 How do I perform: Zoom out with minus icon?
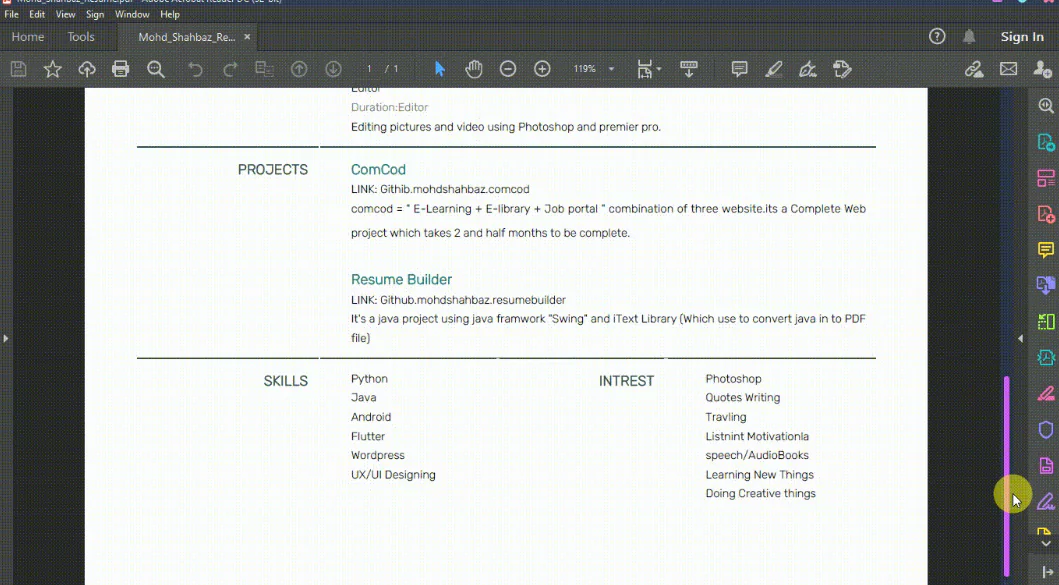(x=508, y=69)
